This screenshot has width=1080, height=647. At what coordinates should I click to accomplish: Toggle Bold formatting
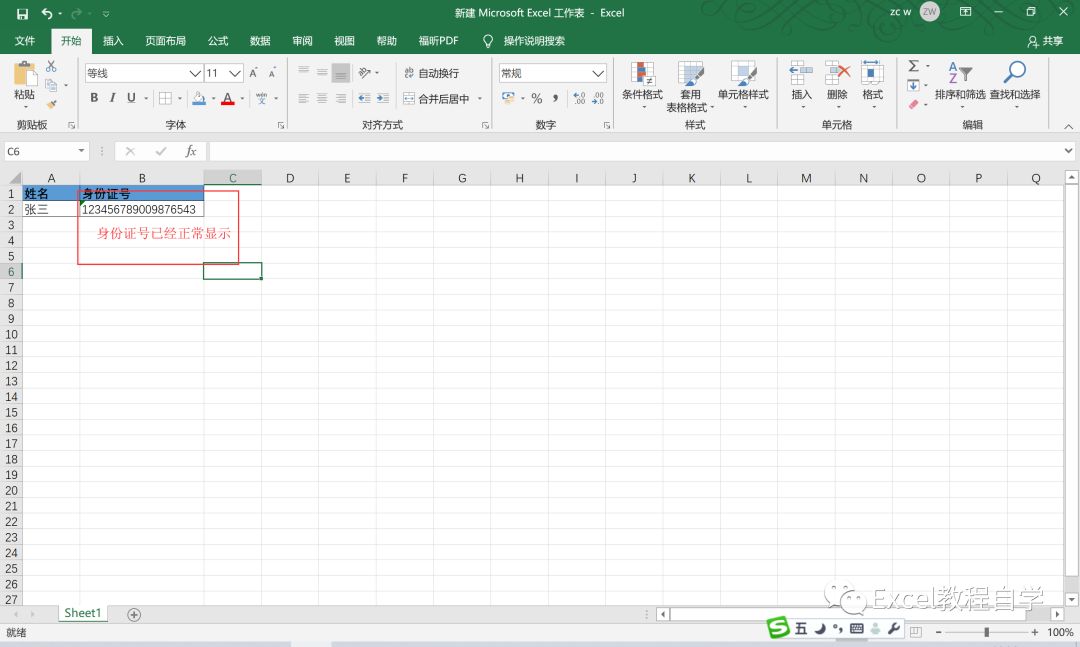pyautogui.click(x=94, y=99)
